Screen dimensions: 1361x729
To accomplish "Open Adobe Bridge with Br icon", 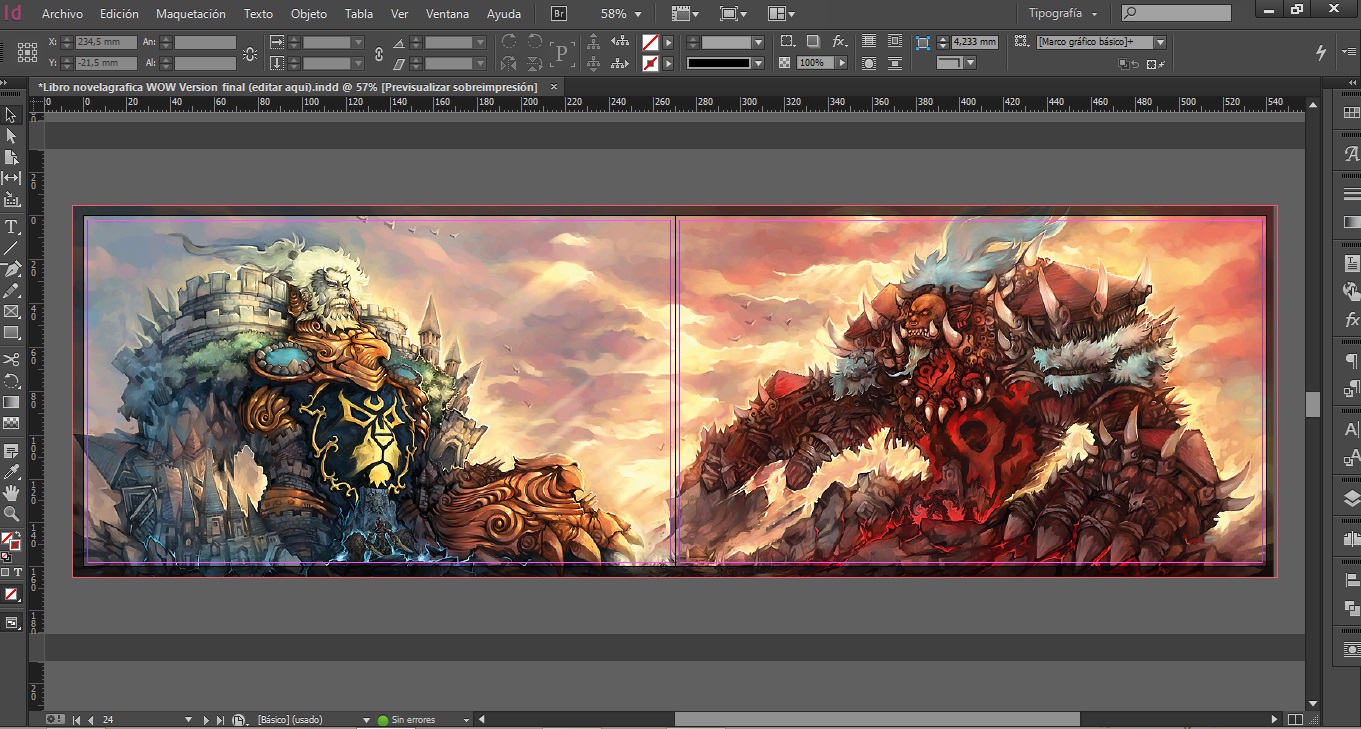I will point(560,14).
